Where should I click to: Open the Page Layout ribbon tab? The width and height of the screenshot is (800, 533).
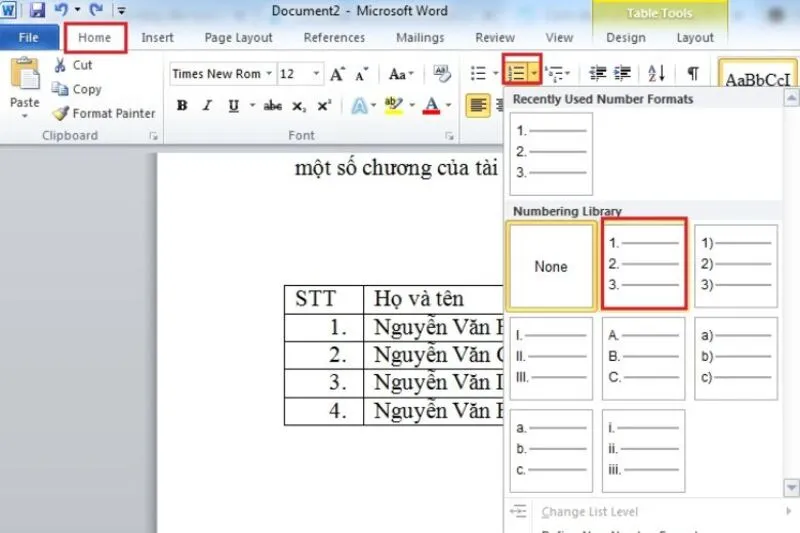(x=238, y=38)
